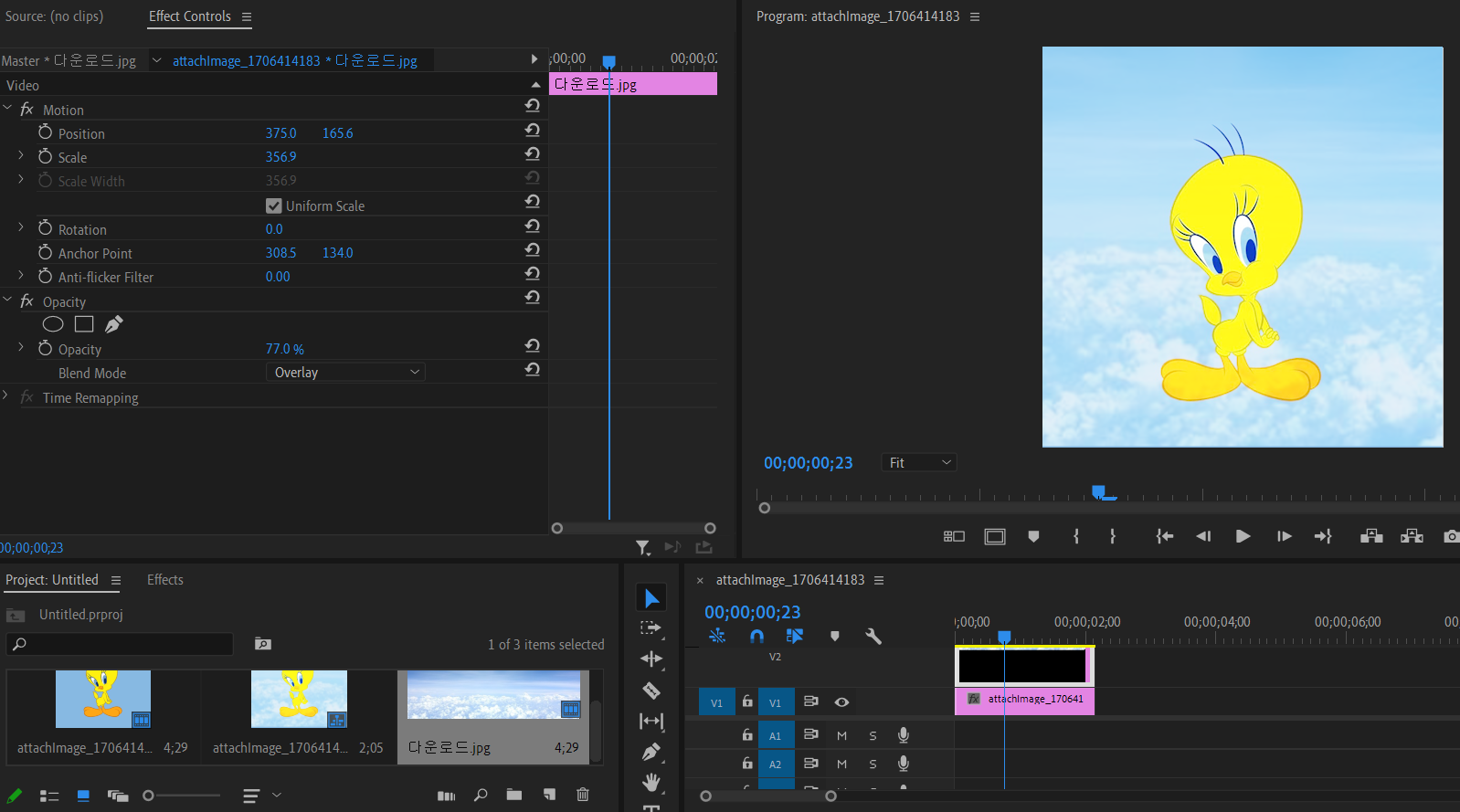The height and width of the screenshot is (812, 1460).
Task: Click the Opacity value 77.0 %
Action: point(285,349)
